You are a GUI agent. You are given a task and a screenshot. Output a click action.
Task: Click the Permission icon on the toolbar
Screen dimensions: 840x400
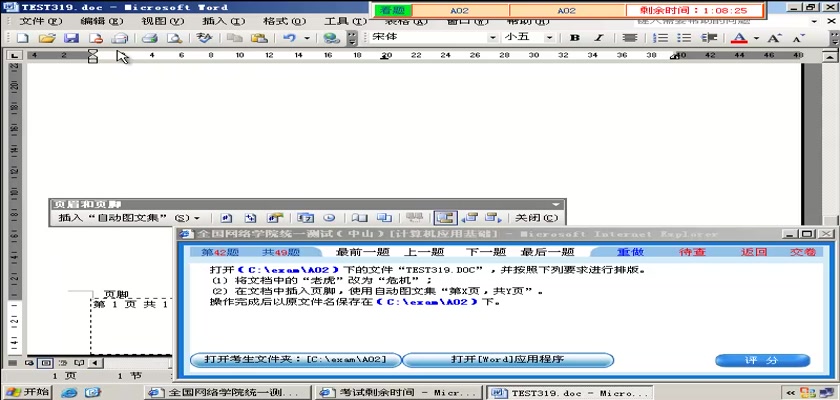(x=96, y=38)
